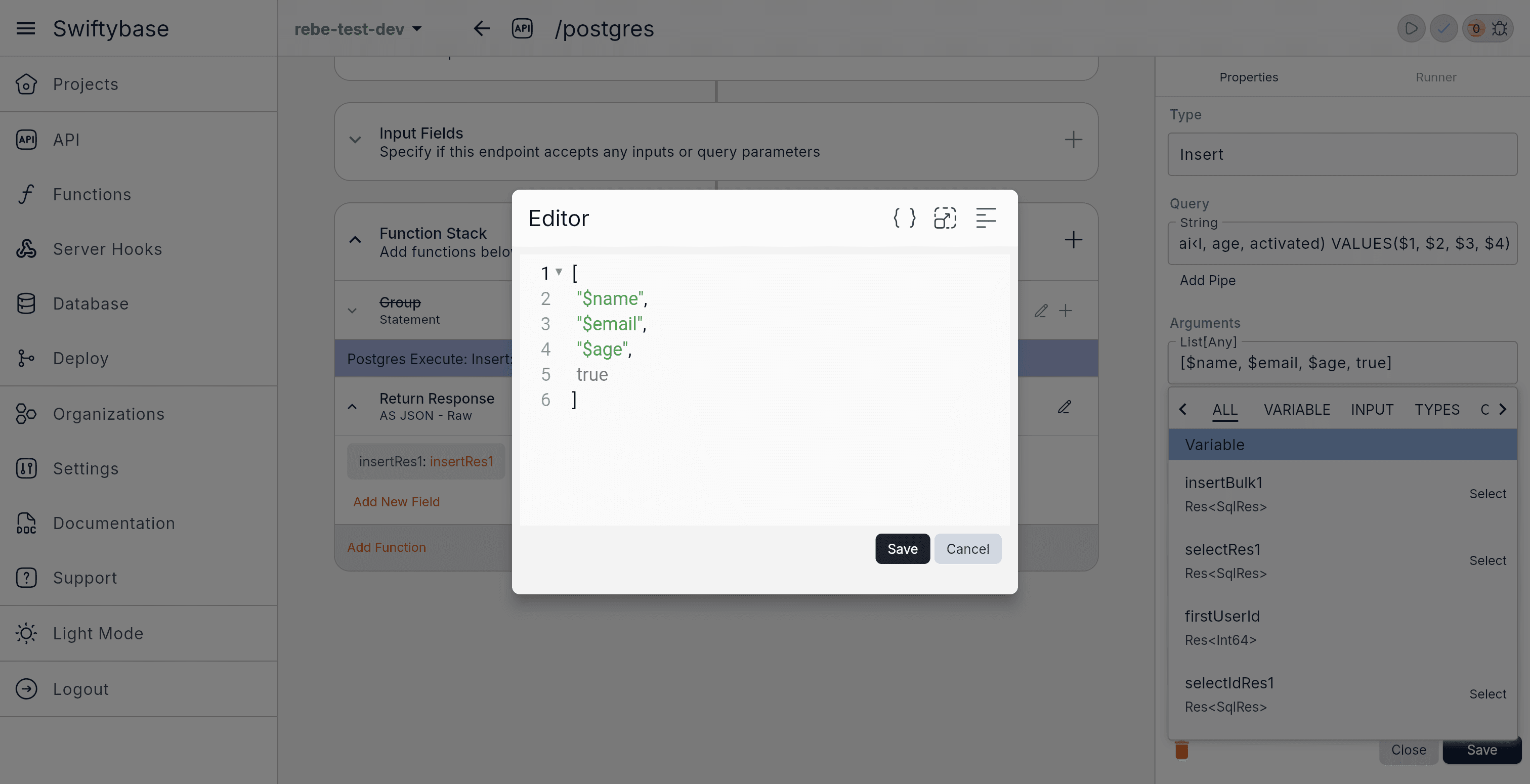Click the API sidebar icon

(x=26, y=139)
